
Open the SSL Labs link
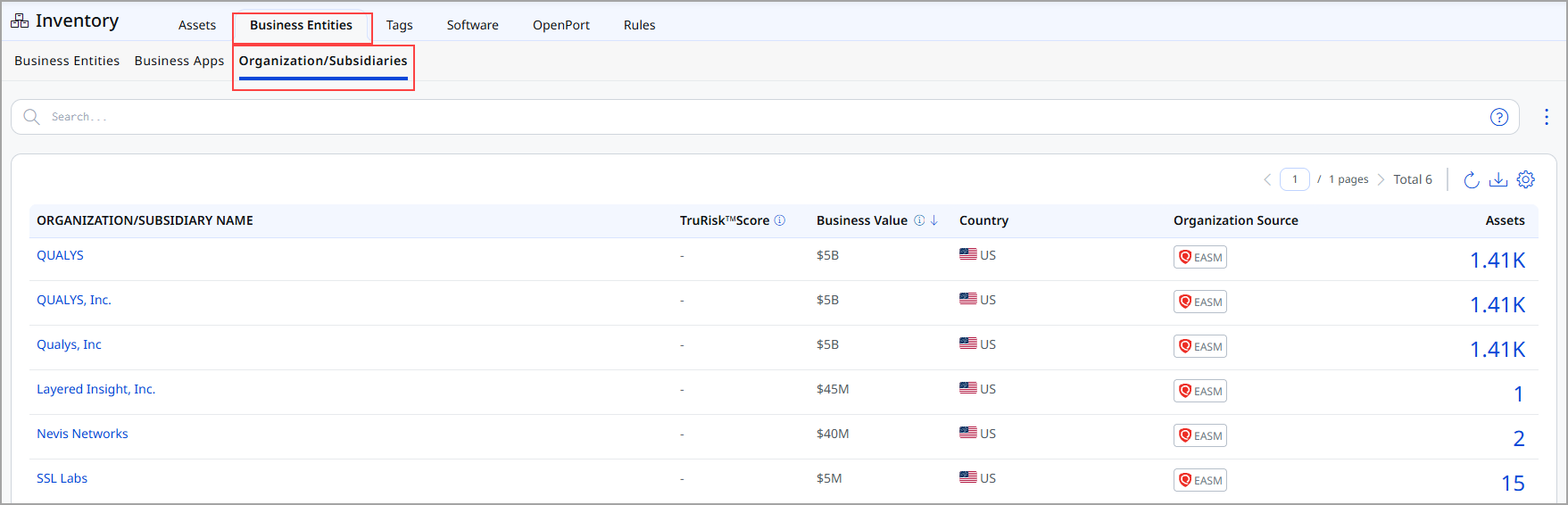tap(62, 478)
